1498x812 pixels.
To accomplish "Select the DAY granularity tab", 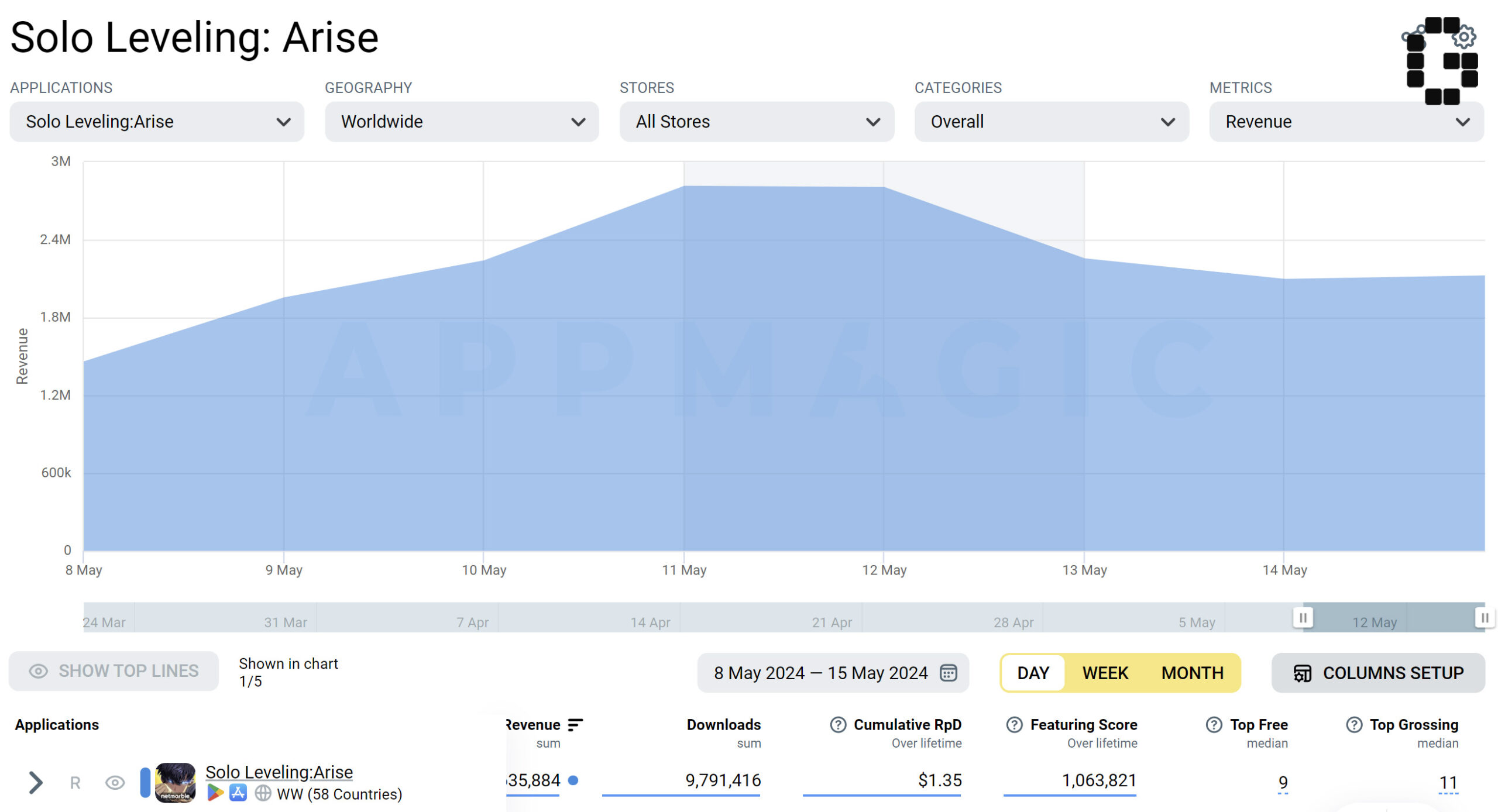I will coord(1033,673).
